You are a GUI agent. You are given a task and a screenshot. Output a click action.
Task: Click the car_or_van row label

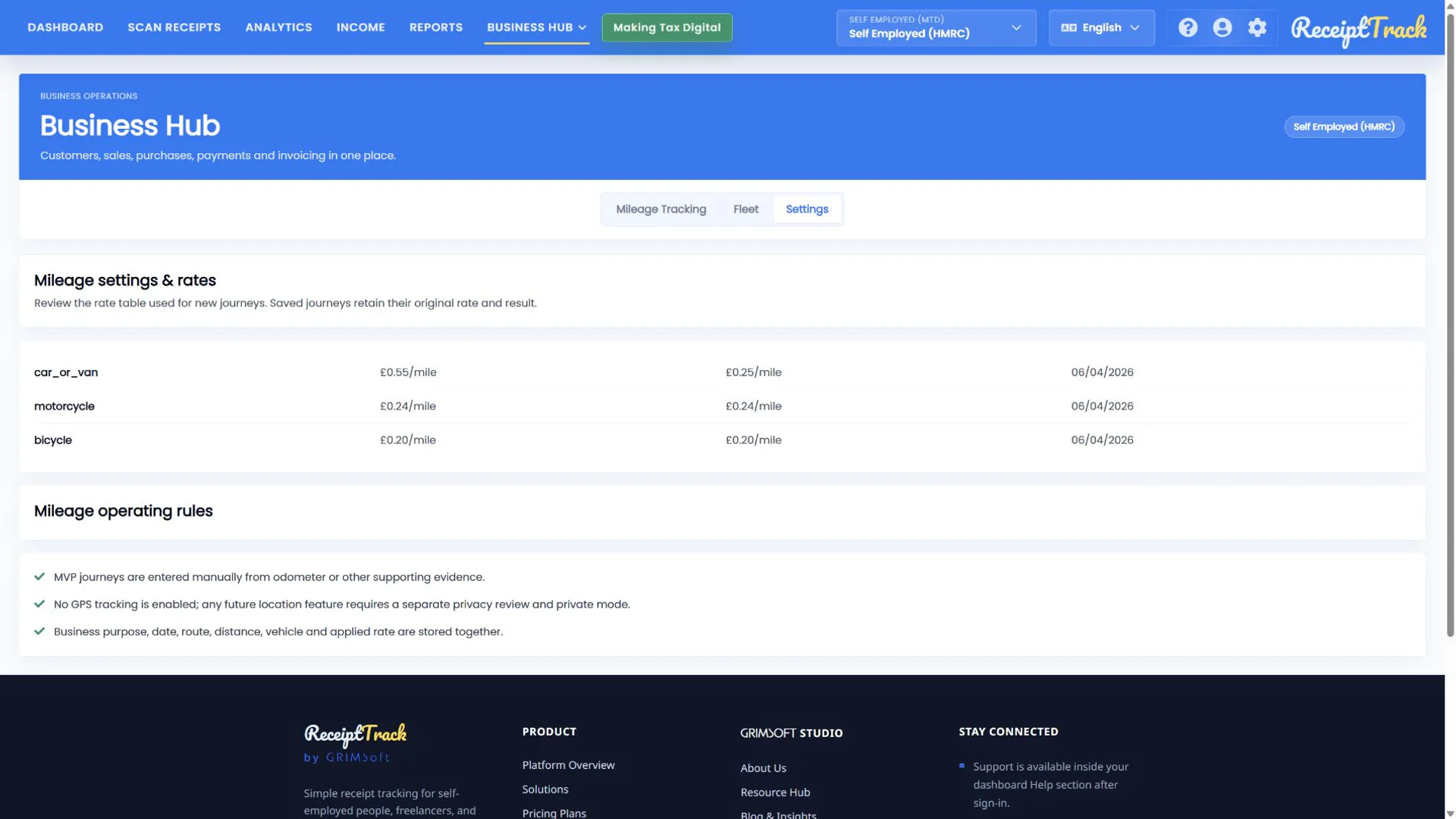click(x=66, y=372)
